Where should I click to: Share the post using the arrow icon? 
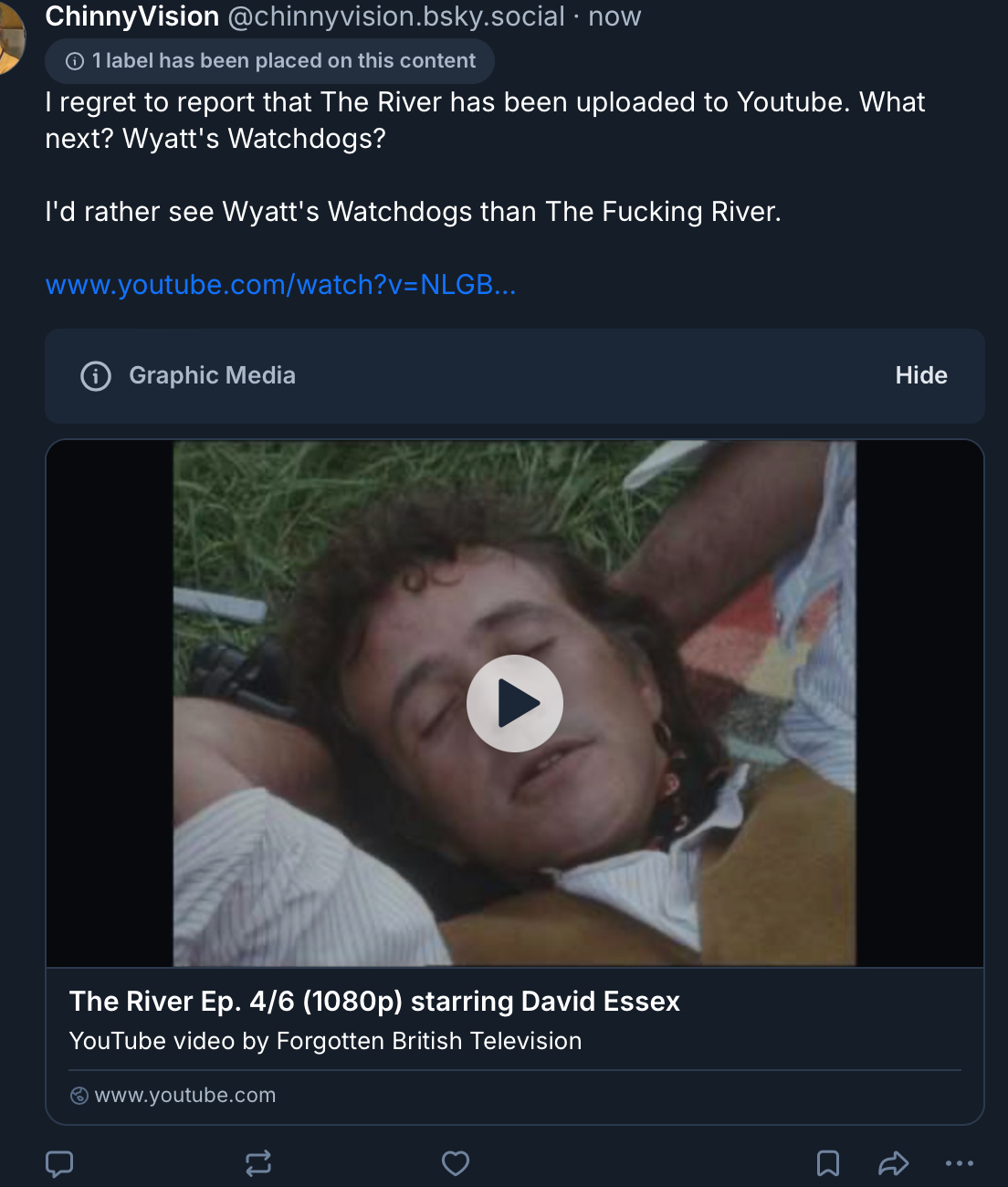[893, 1163]
